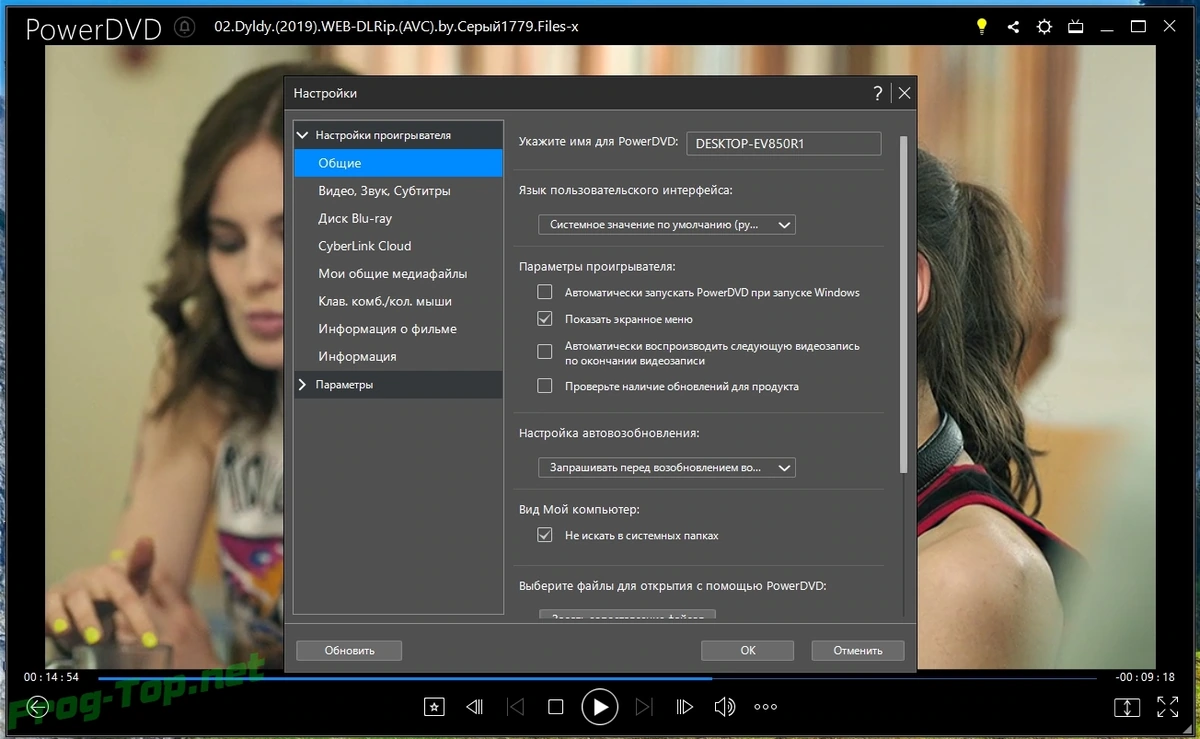The width and height of the screenshot is (1200, 739).
Task: Add a bookmark with the star icon
Action: (434, 707)
